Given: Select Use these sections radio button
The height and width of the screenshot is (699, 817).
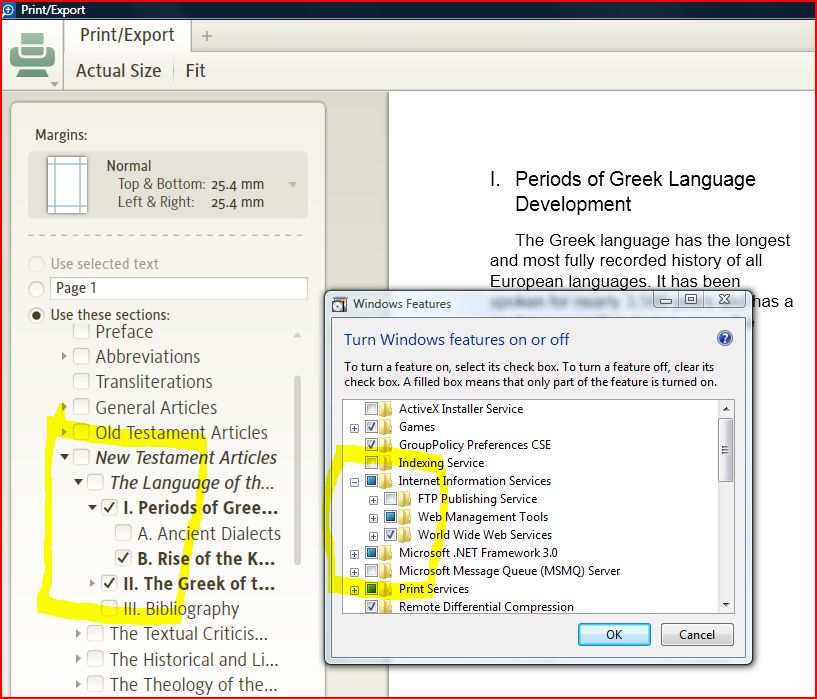Looking at the screenshot, I should (36, 315).
